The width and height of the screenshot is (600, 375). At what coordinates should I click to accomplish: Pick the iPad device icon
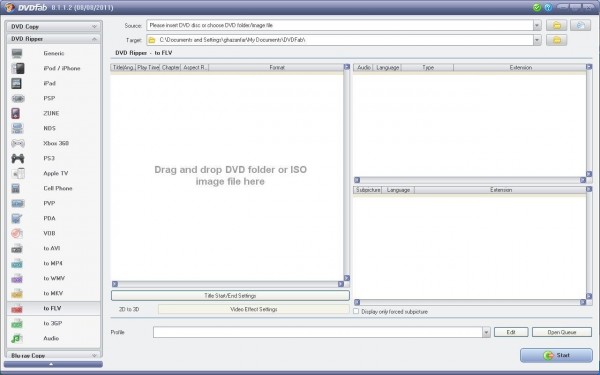tap(16, 83)
